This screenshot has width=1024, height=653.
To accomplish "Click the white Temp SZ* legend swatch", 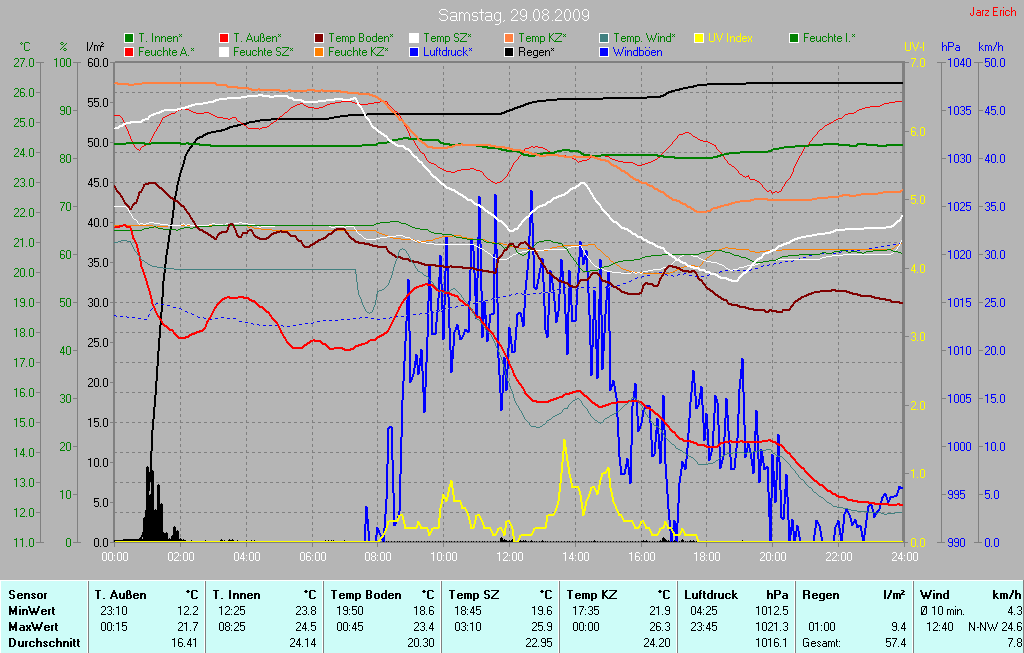I will (414, 39).
